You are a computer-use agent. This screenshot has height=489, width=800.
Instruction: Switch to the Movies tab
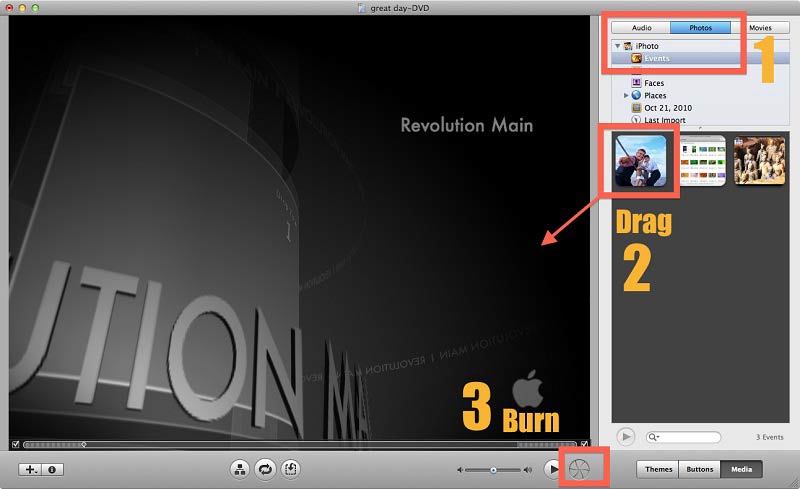[x=760, y=28]
